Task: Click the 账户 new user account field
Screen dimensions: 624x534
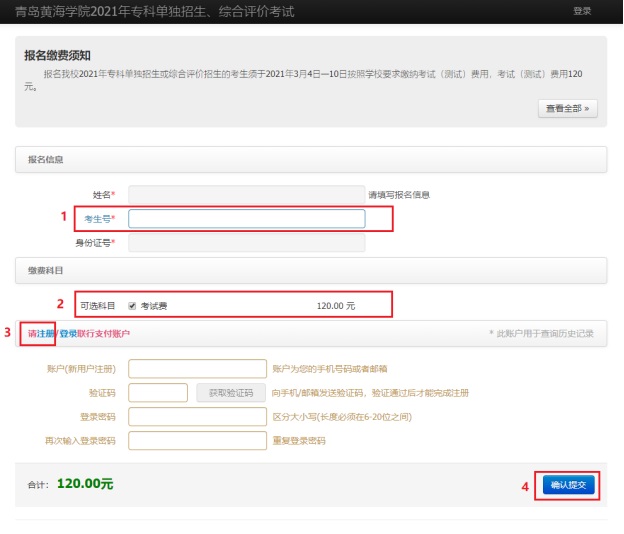Action: tap(197, 369)
